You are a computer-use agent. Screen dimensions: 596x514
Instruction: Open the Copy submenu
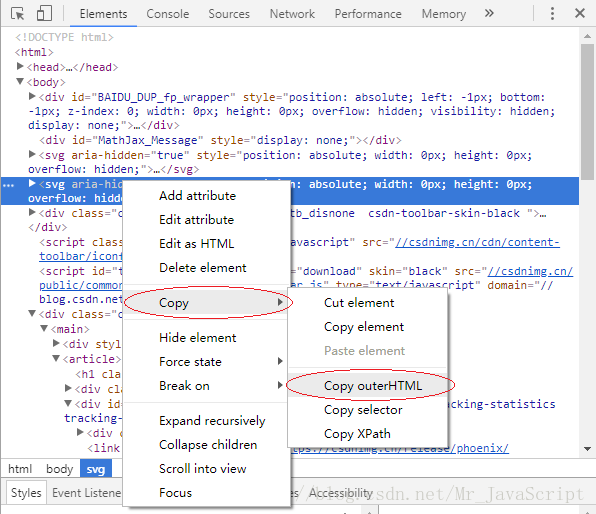click(x=207, y=303)
